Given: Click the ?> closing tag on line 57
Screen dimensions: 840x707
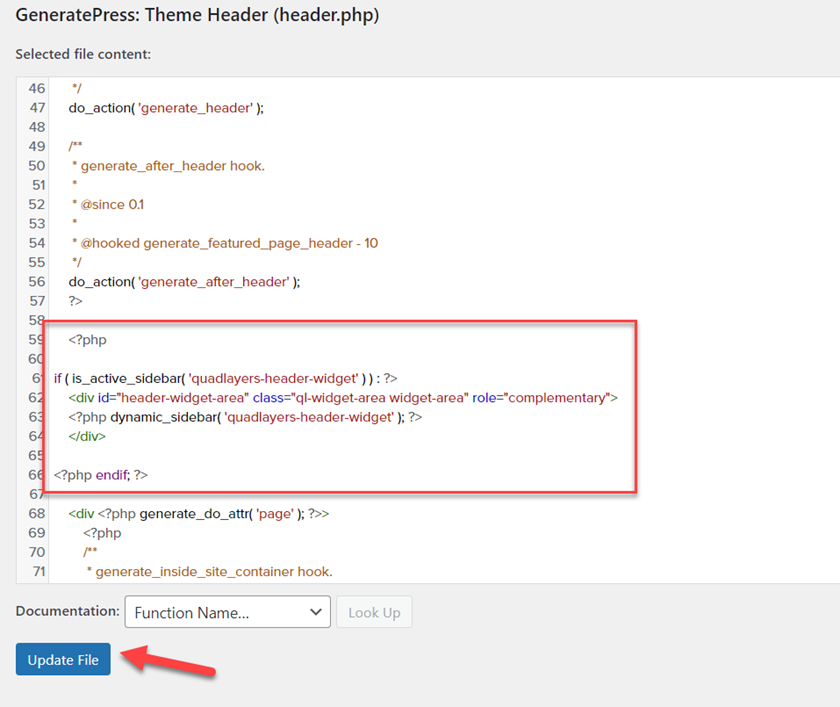Looking at the screenshot, I should pos(75,301).
